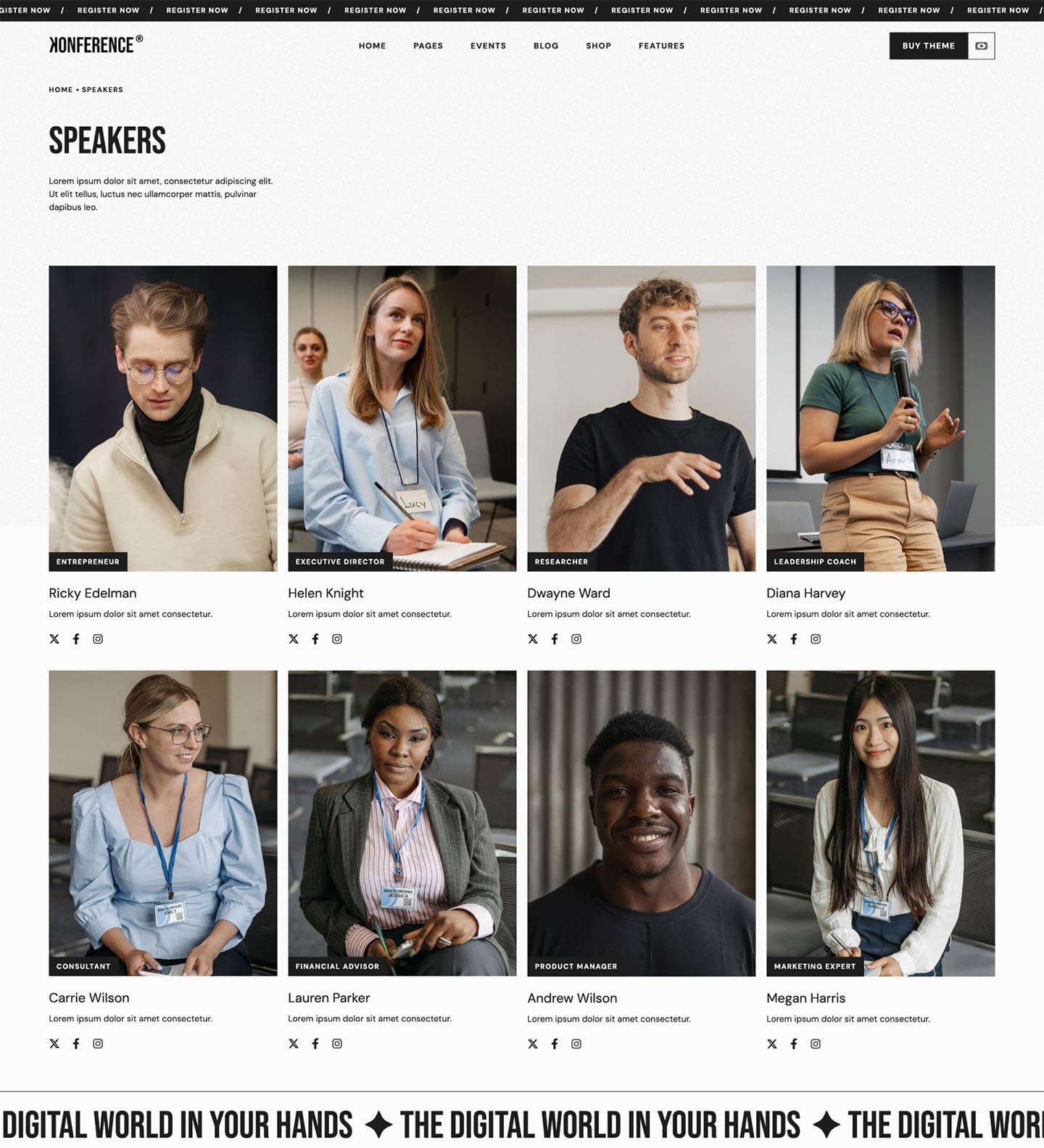Open Dwayne Ward's speaker photo

(x=641, y=418)
